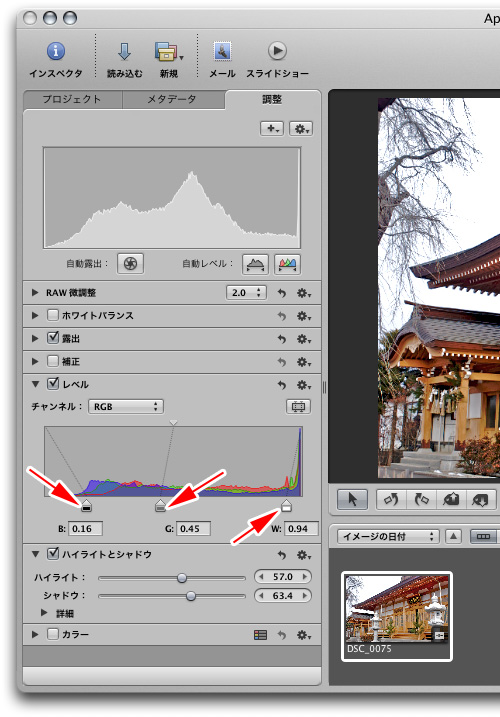Click the Mail (メール) stamp icon
The image size is (500, 717).
222,51
